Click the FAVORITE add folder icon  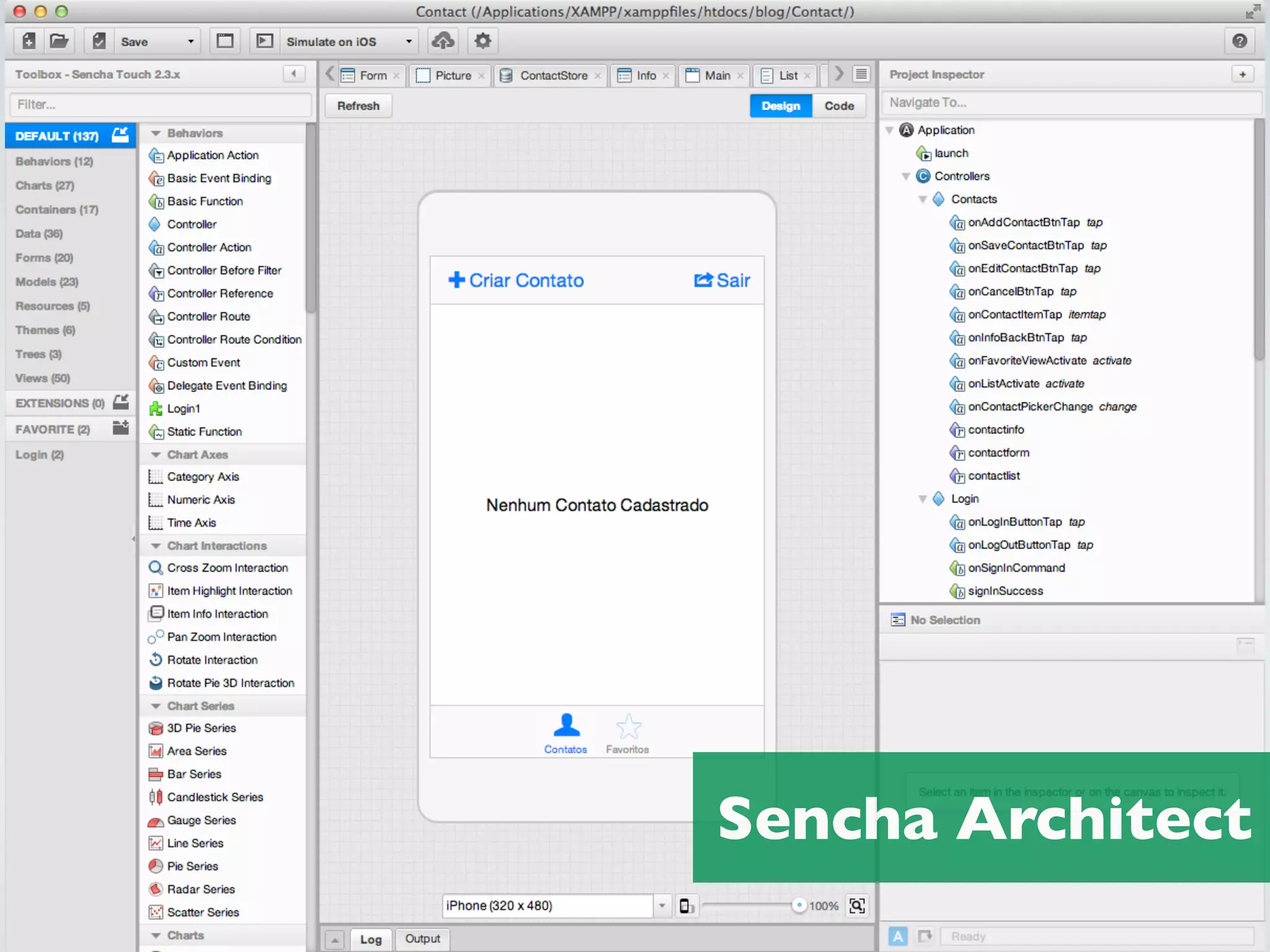pos(121,428)
